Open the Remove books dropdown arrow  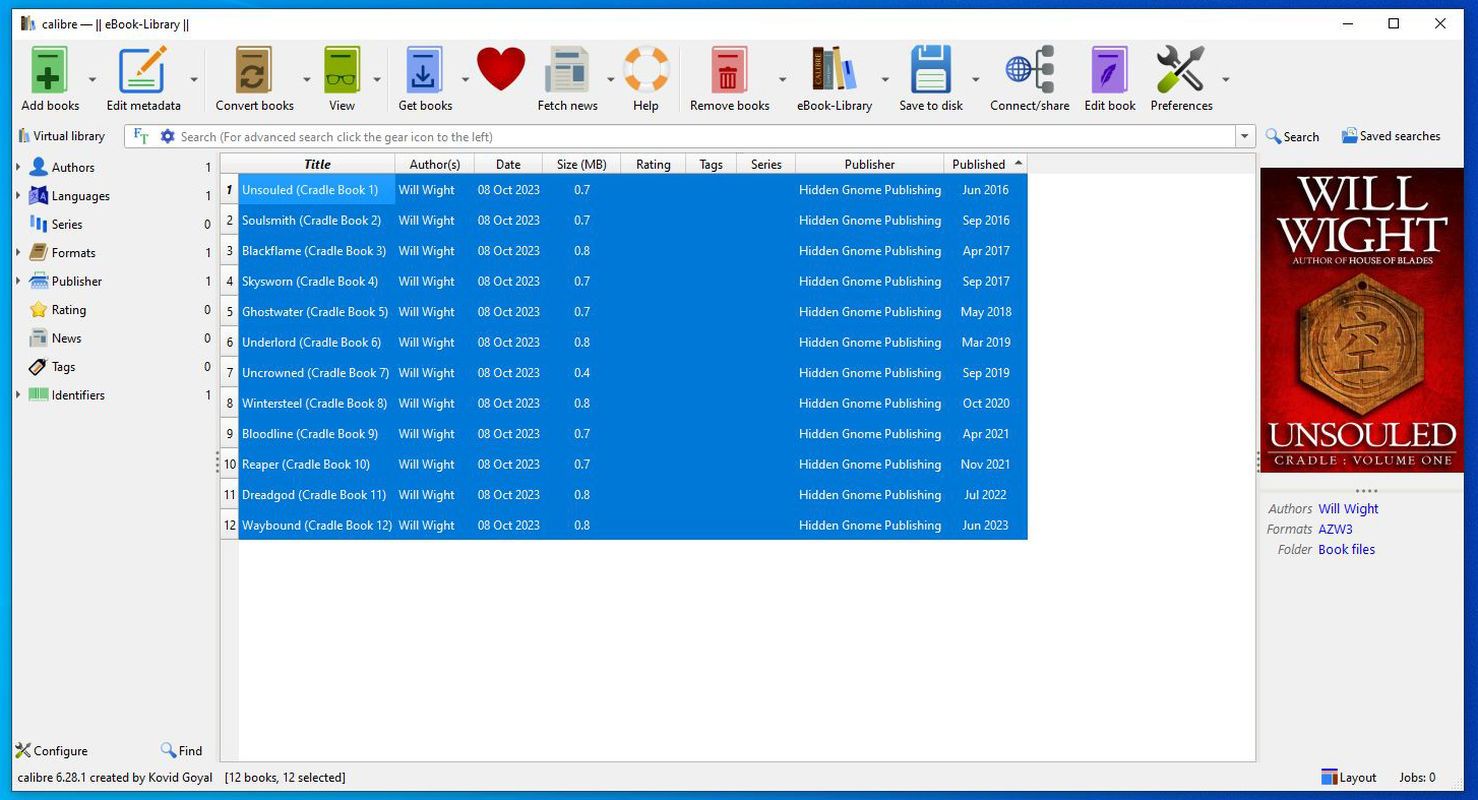(x=782, y=80)
